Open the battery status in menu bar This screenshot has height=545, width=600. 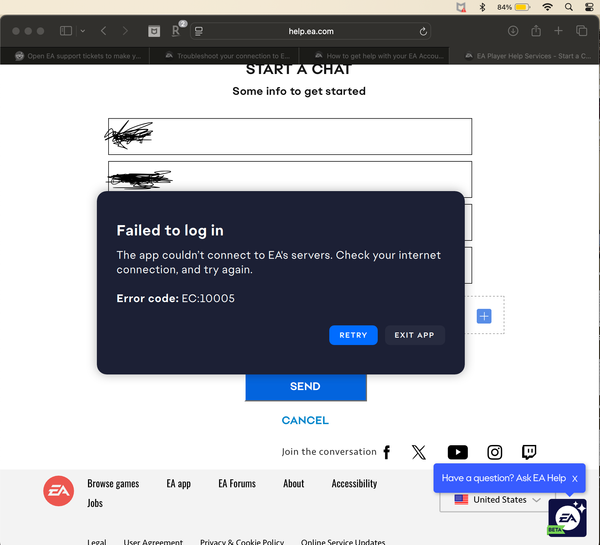(514, 7)
